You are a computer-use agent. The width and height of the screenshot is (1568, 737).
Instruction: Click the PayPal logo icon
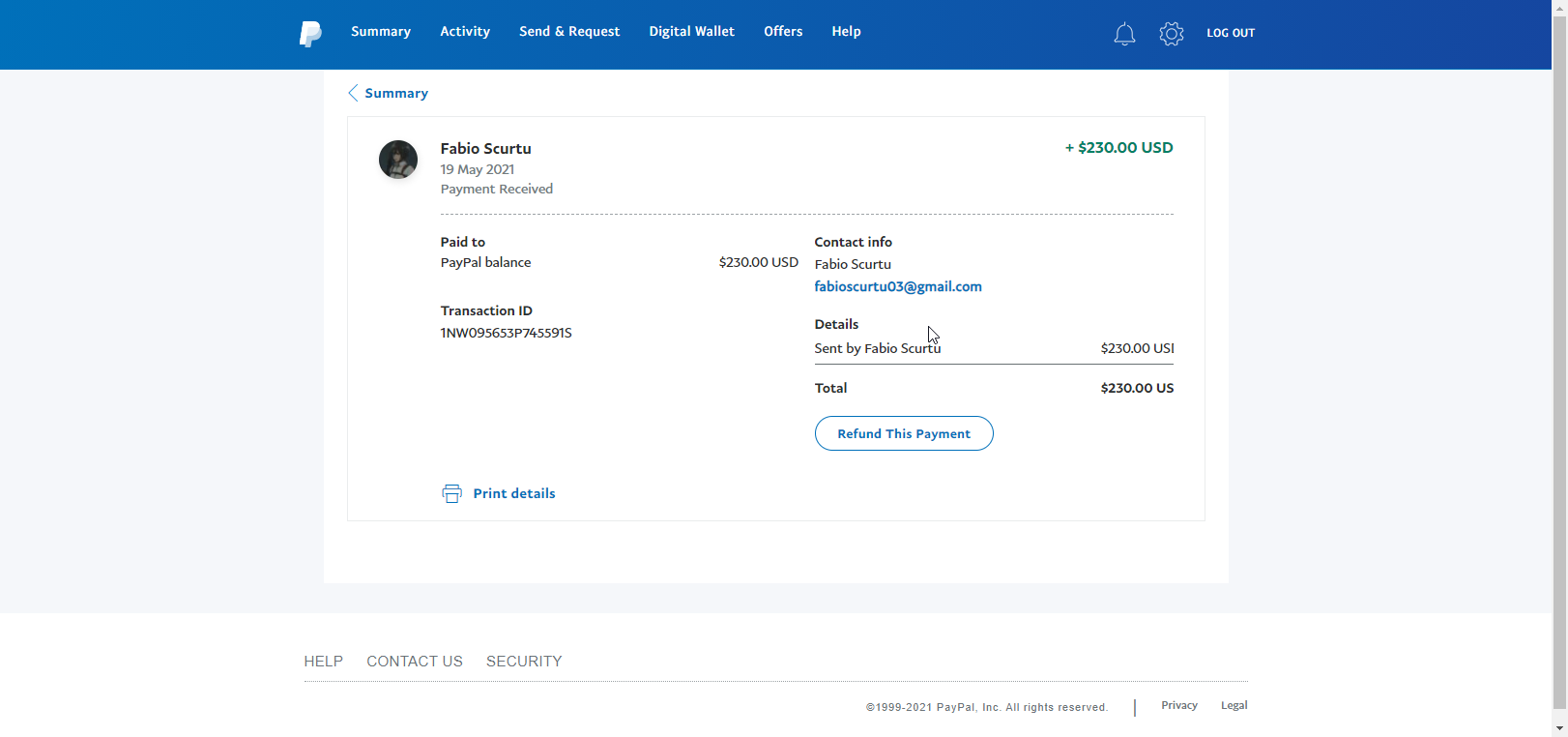309,34
